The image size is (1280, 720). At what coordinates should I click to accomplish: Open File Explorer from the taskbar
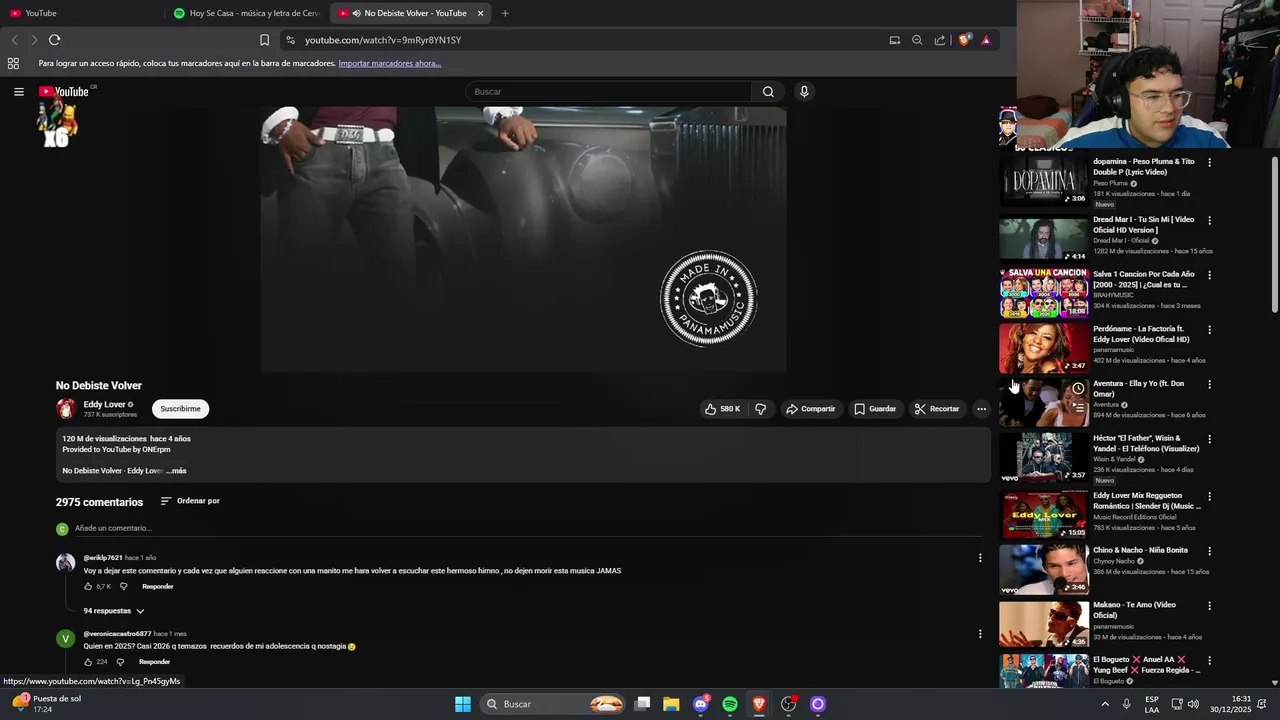coord(671,704)
